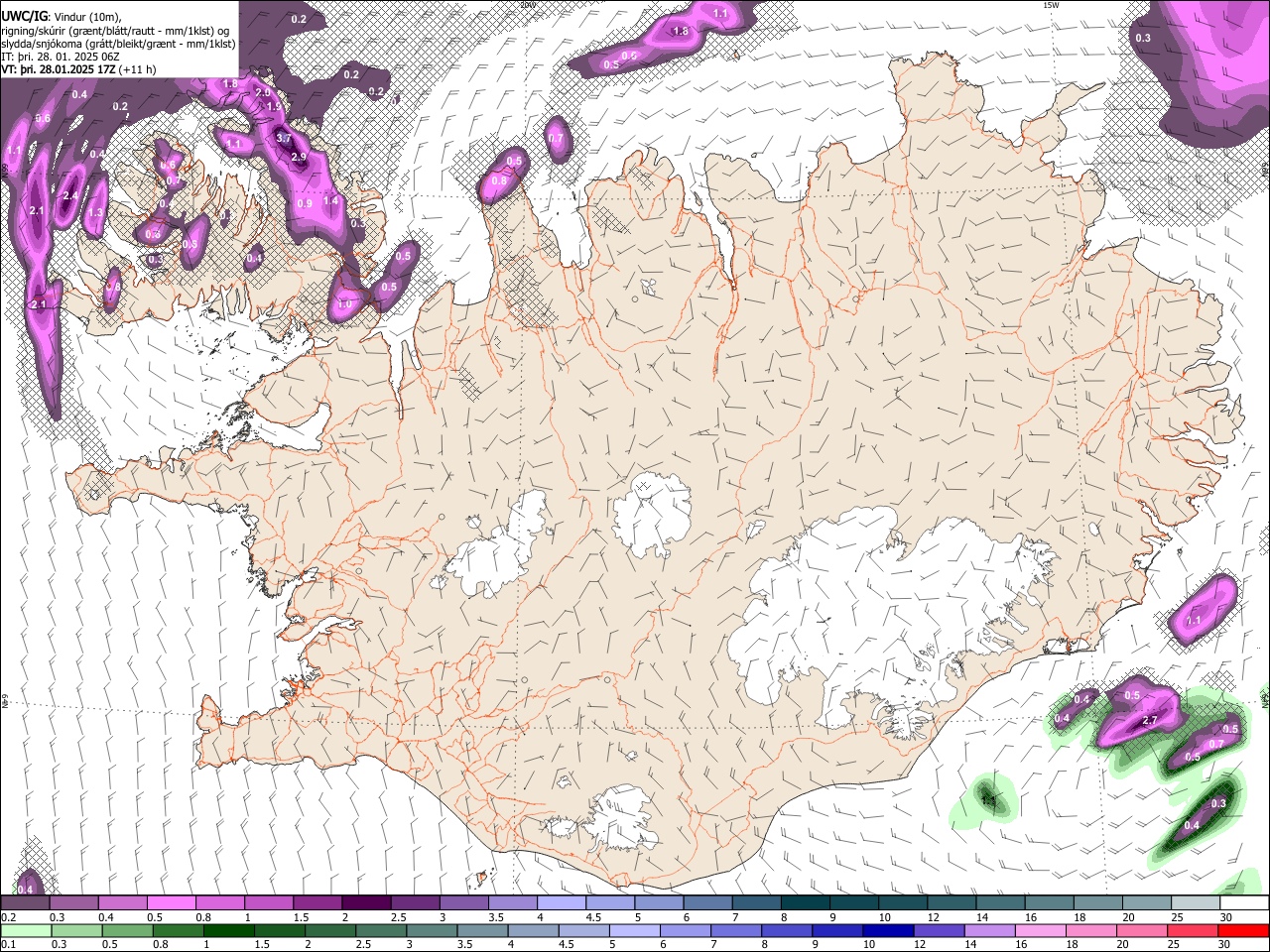Viewport: 1270px width, 952px height.
Task: Click the 0.9 precipitation value on the map
Action: 305,203
